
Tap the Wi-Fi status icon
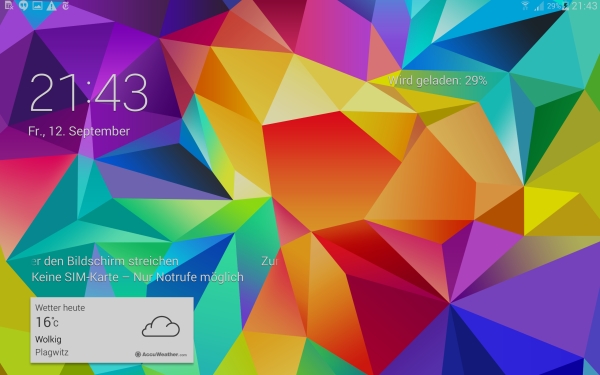(x=525, y=6)
